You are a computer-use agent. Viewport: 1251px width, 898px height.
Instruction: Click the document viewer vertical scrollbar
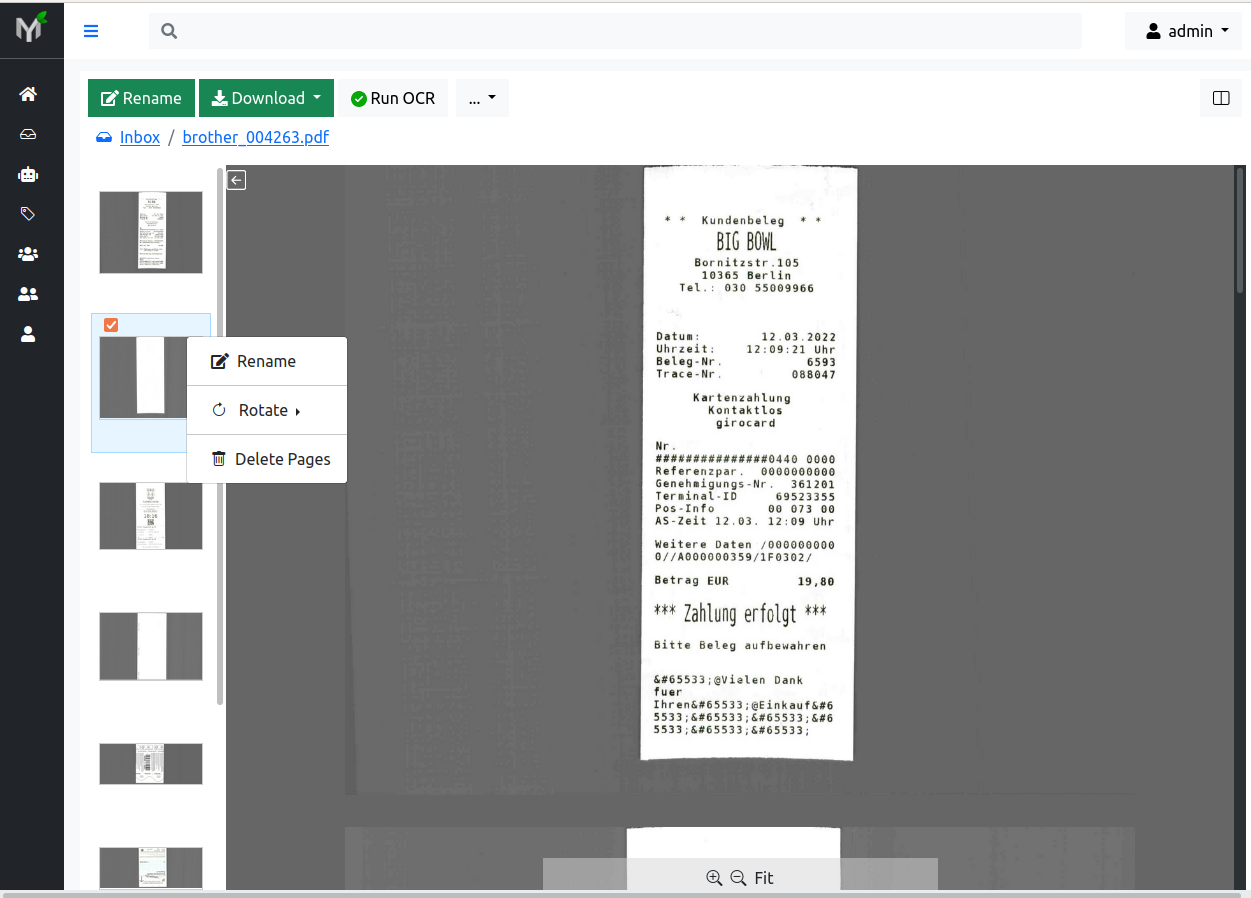pos(1241,228)
